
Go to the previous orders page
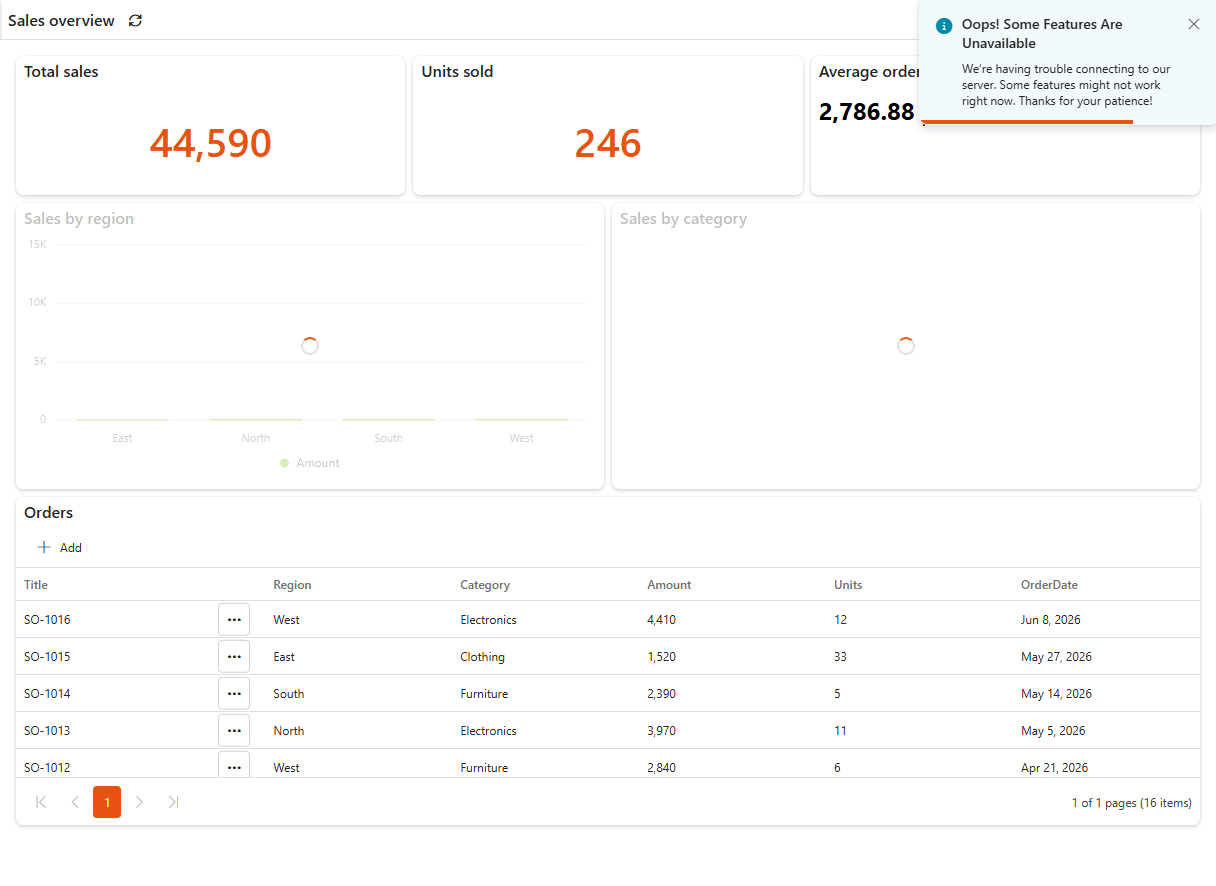(x=75, y=802)
